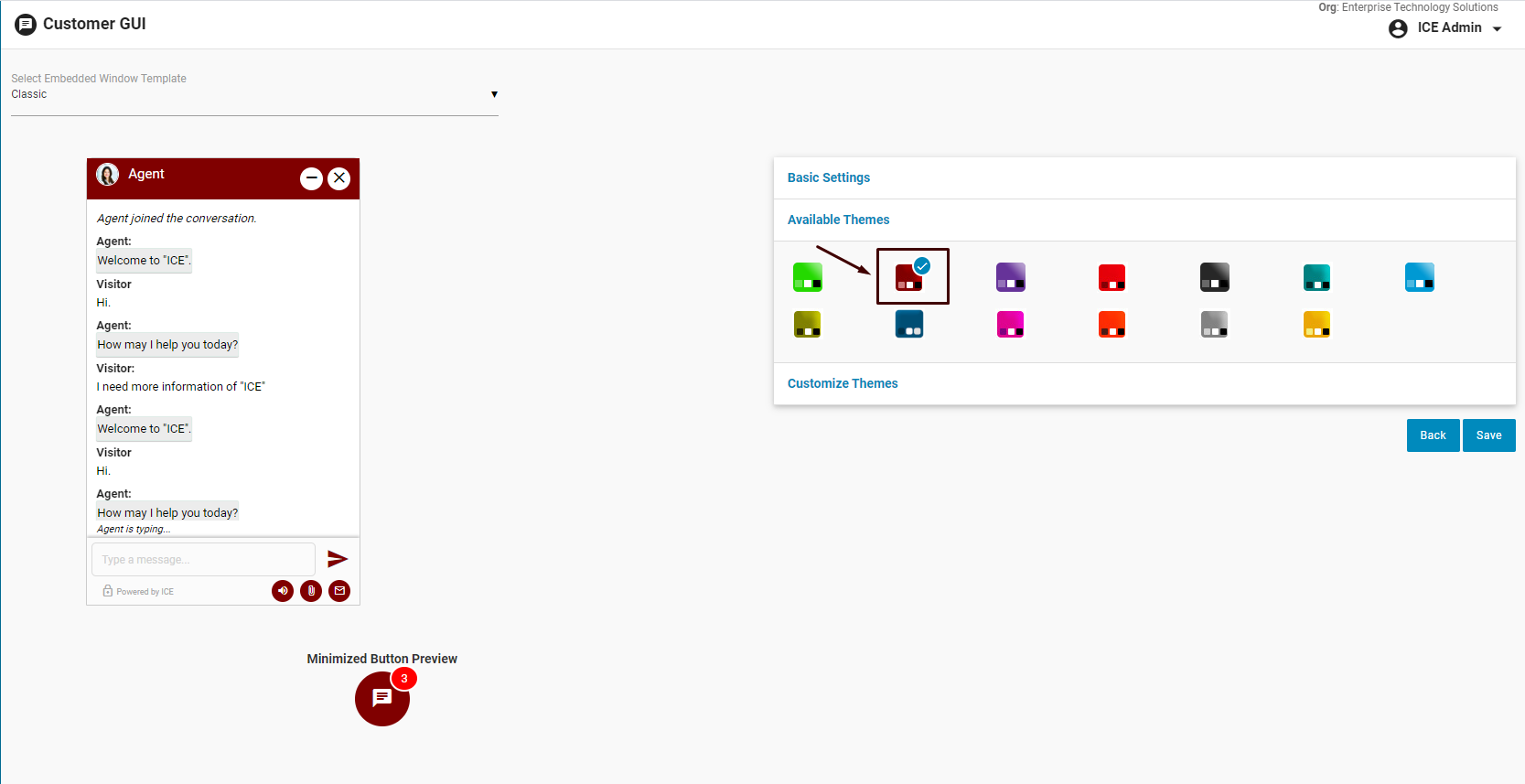Minimize the Agent chat window preview
Screen dimensions: 1525x784
tap(311, 178)
